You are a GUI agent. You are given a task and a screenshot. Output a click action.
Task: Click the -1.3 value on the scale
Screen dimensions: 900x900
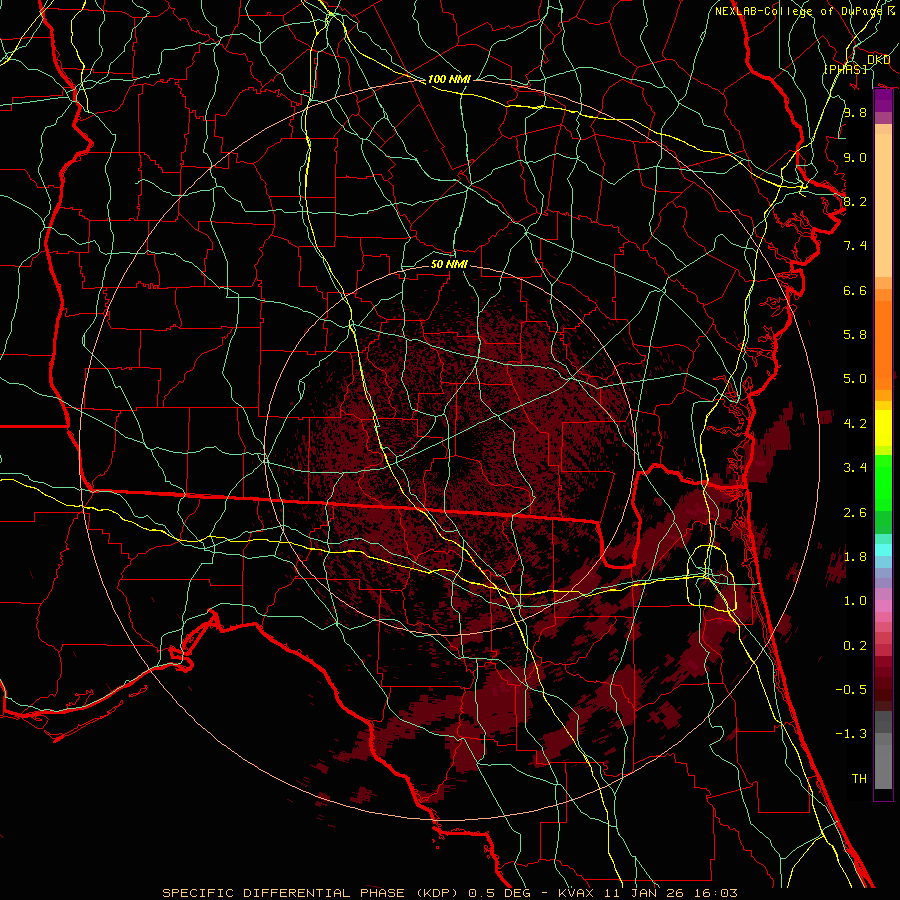pos(851,734)
